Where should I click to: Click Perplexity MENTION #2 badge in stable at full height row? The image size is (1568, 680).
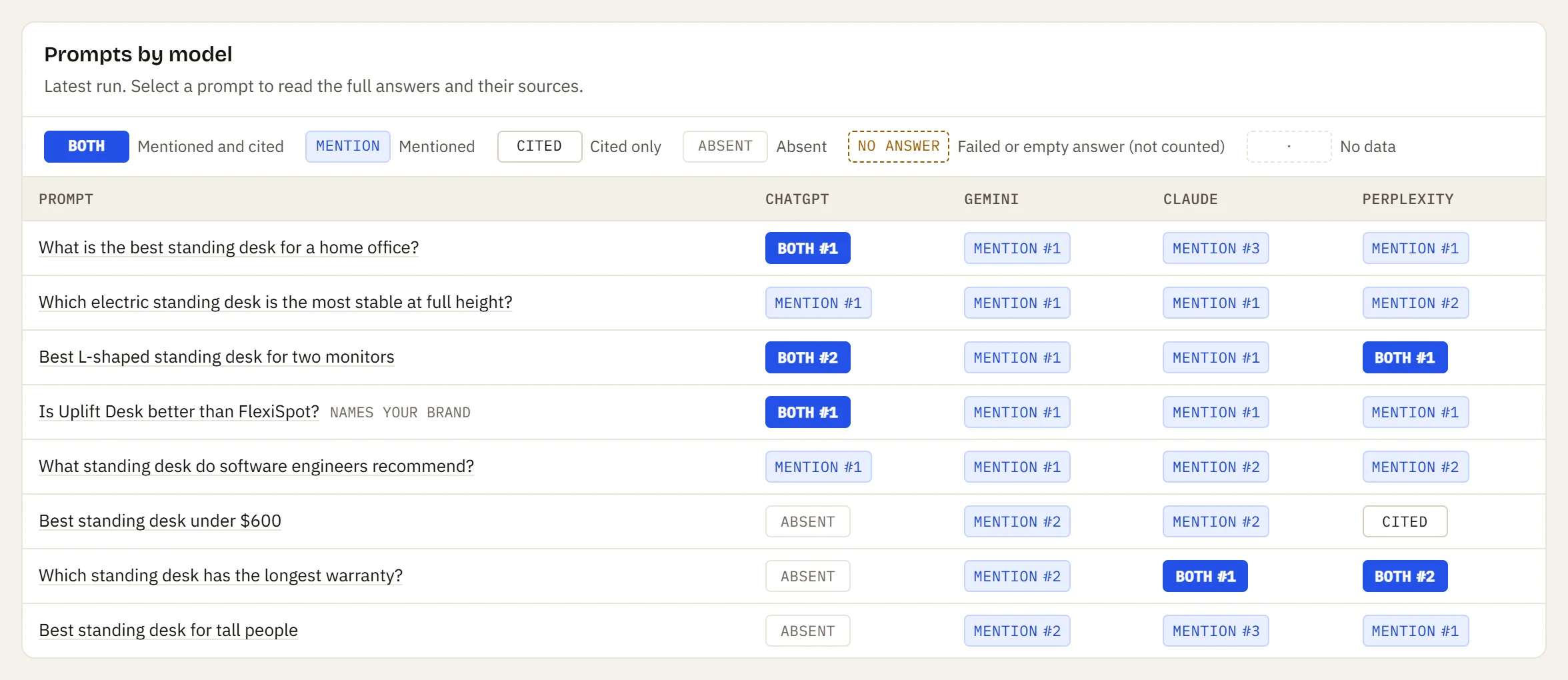[1415, 303]
